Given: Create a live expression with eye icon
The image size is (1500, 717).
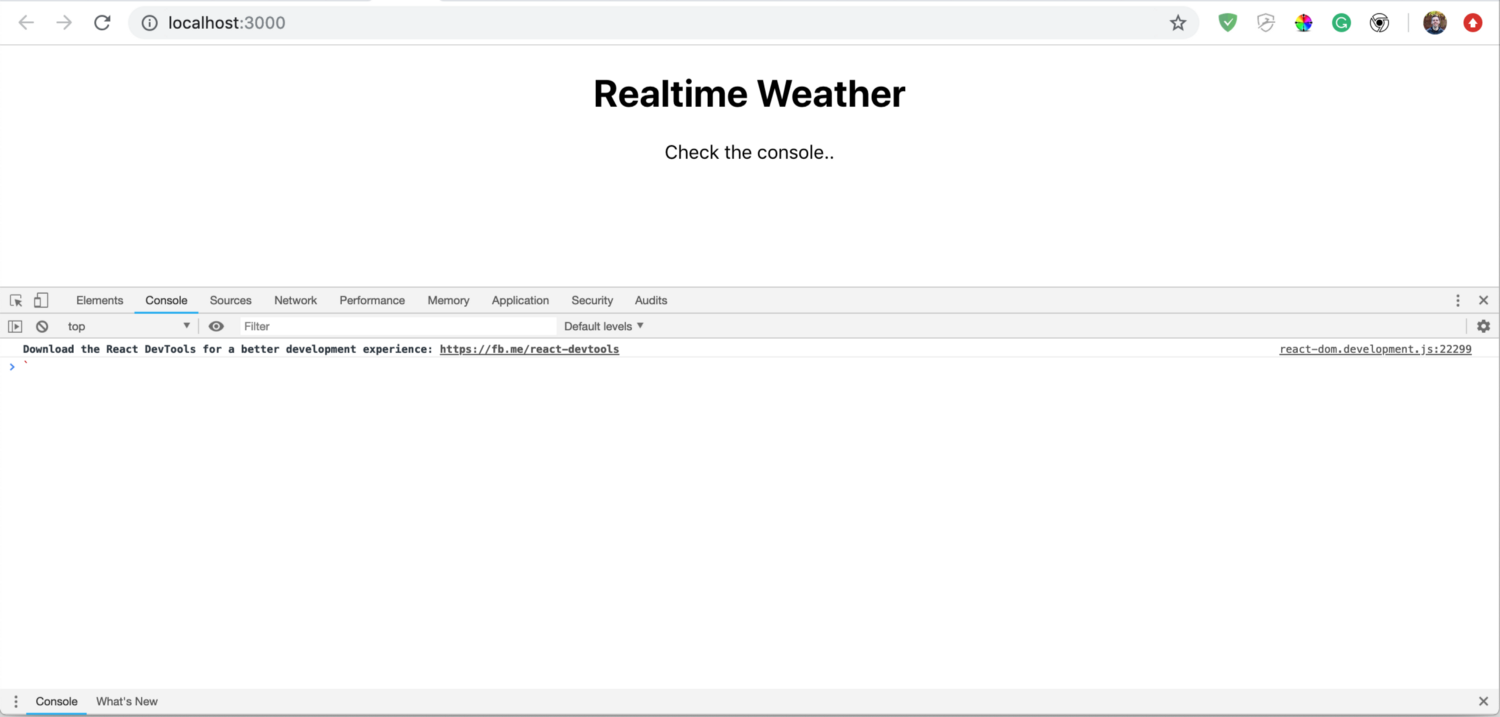Looking at the screenshot, I should click(x=216, y=326).
